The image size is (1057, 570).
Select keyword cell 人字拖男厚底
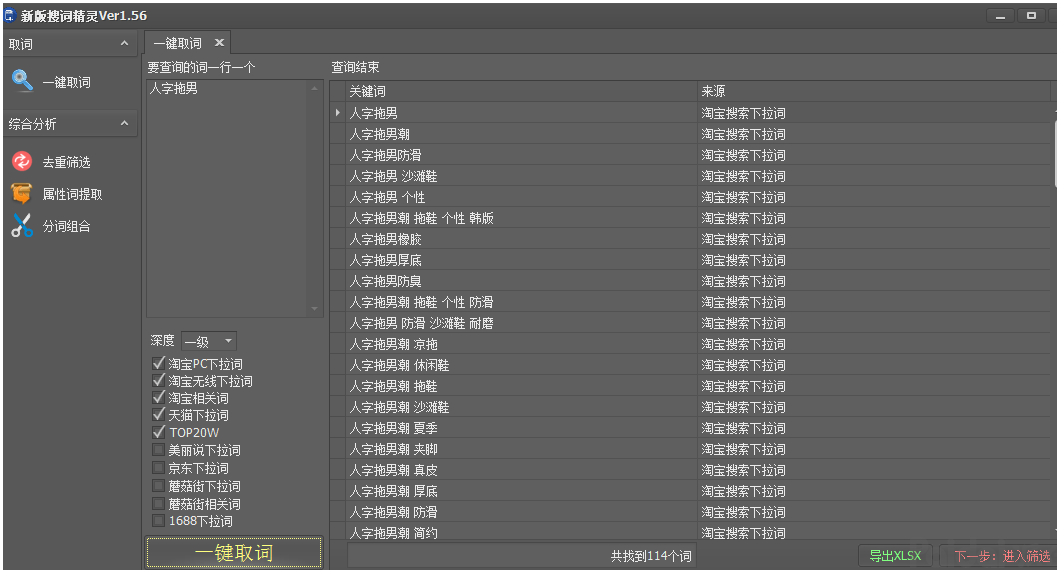(x=522, y=260)
